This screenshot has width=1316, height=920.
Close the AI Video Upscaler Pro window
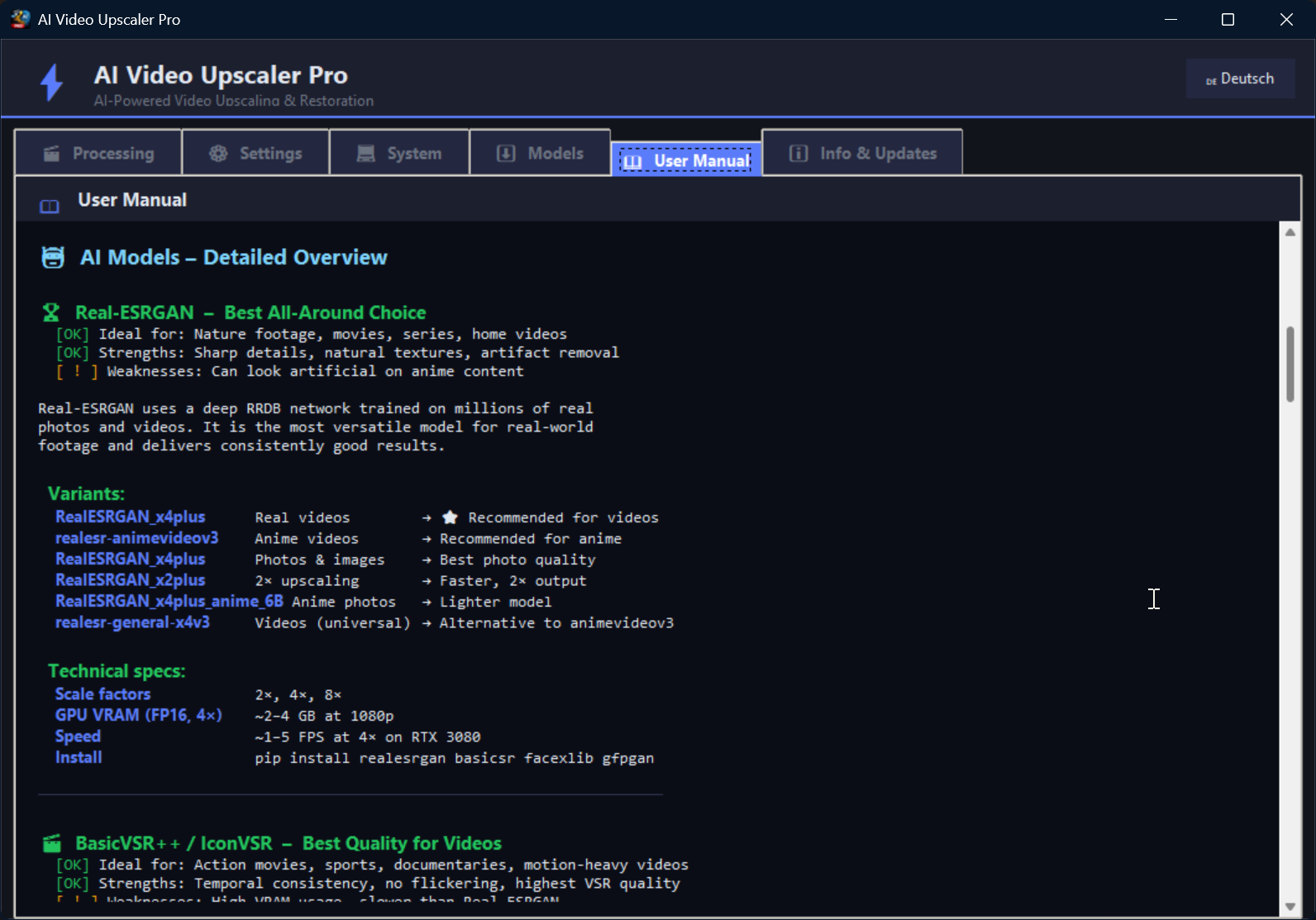1286,19
